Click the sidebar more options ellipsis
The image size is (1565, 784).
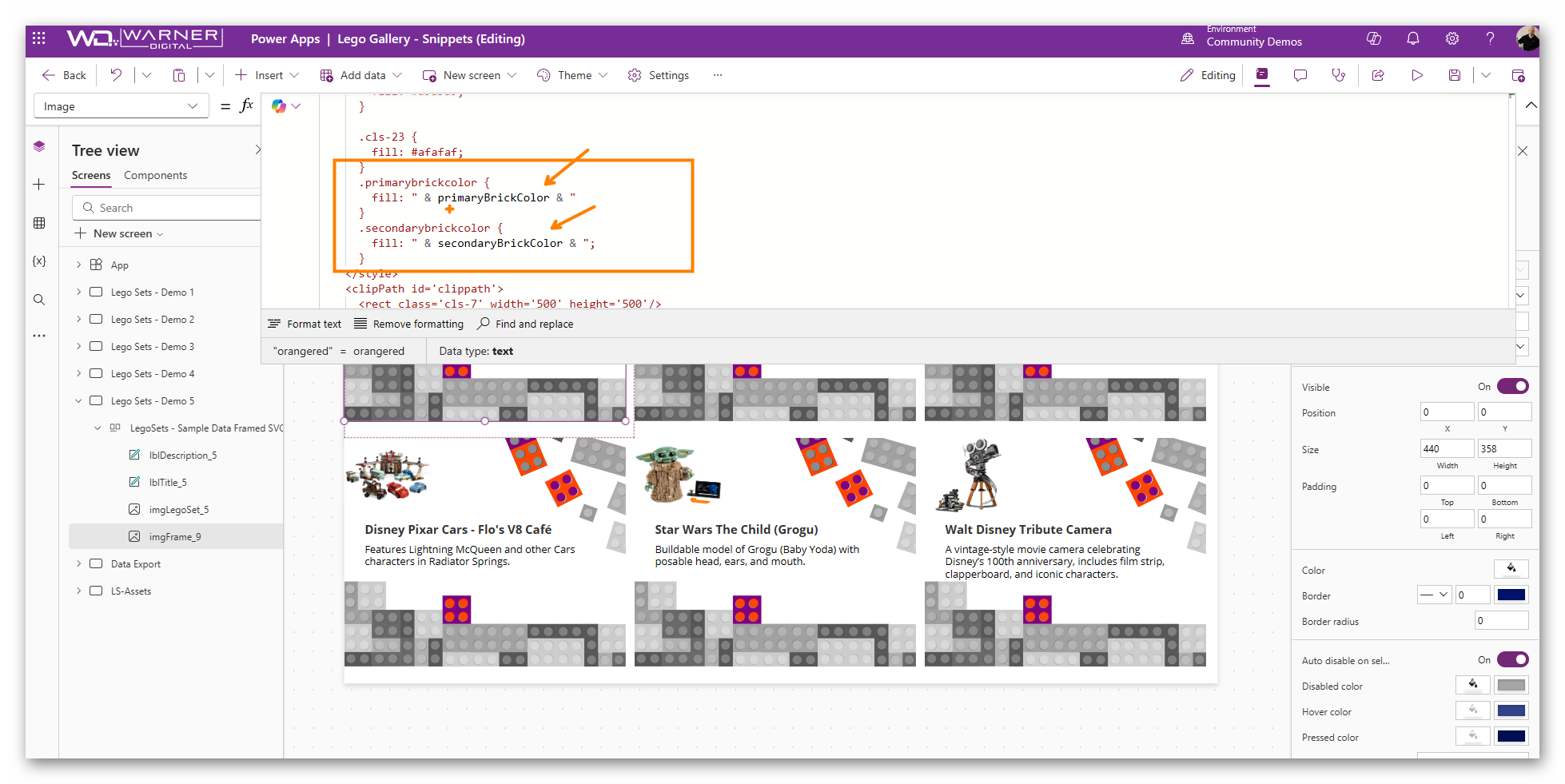click(39, 336)
